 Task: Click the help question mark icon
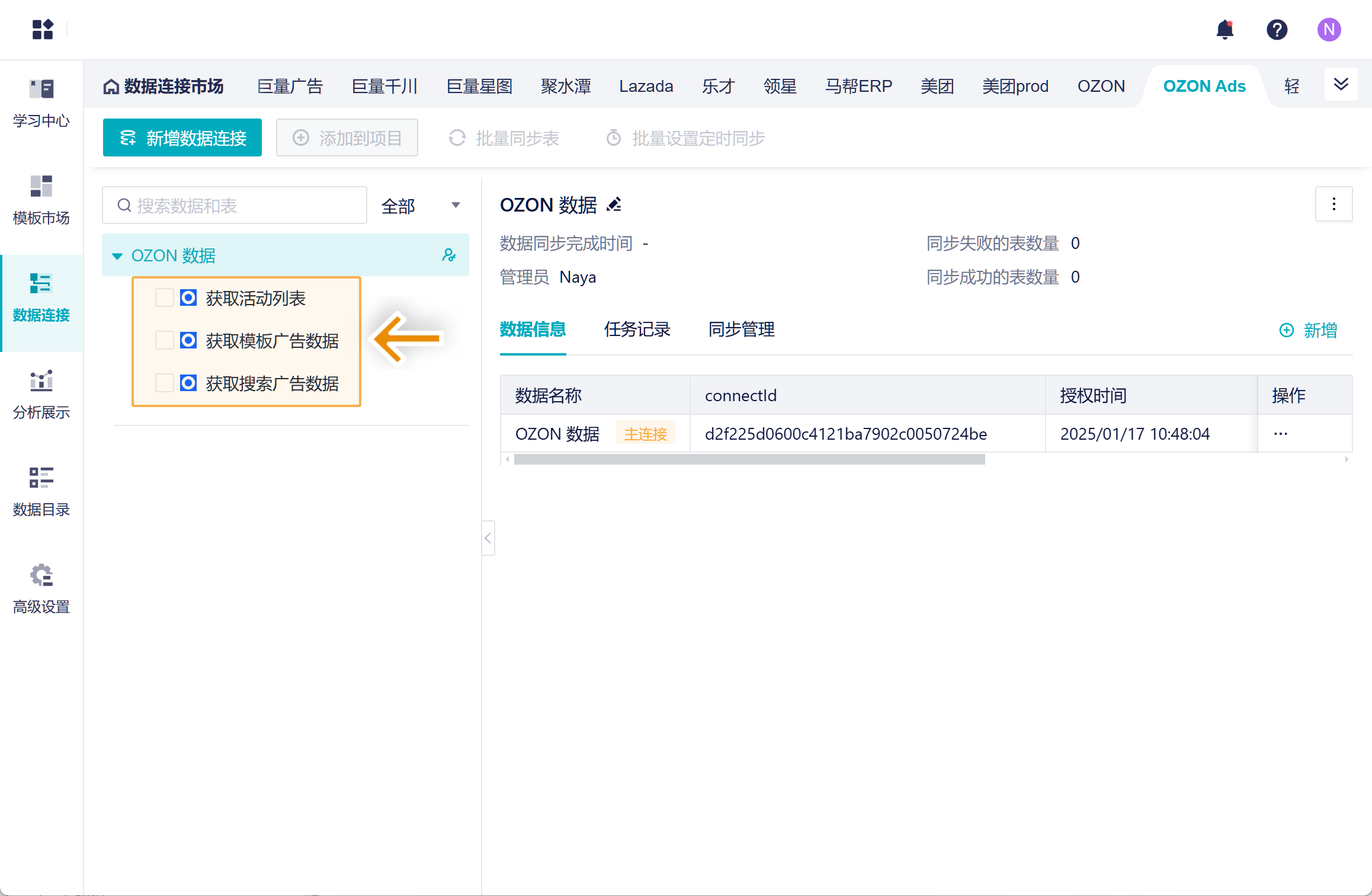point(1277,30)
